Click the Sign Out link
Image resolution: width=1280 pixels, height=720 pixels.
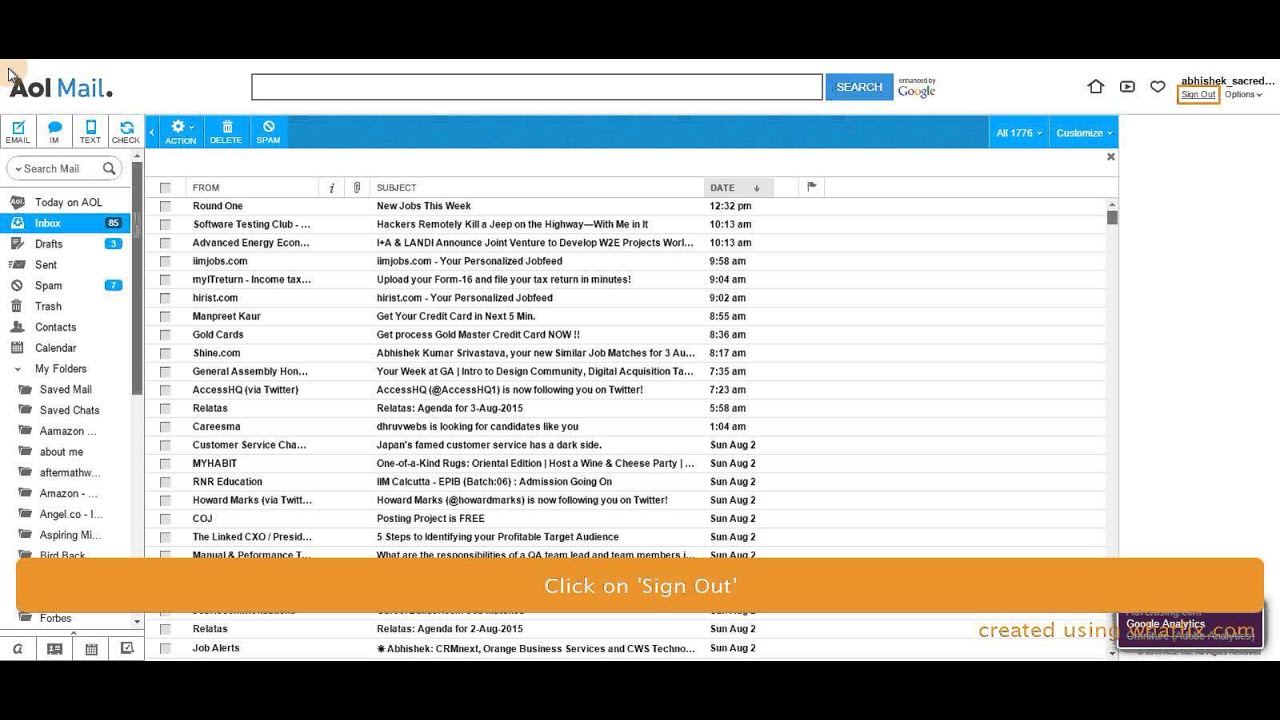tap(1197, 95)
